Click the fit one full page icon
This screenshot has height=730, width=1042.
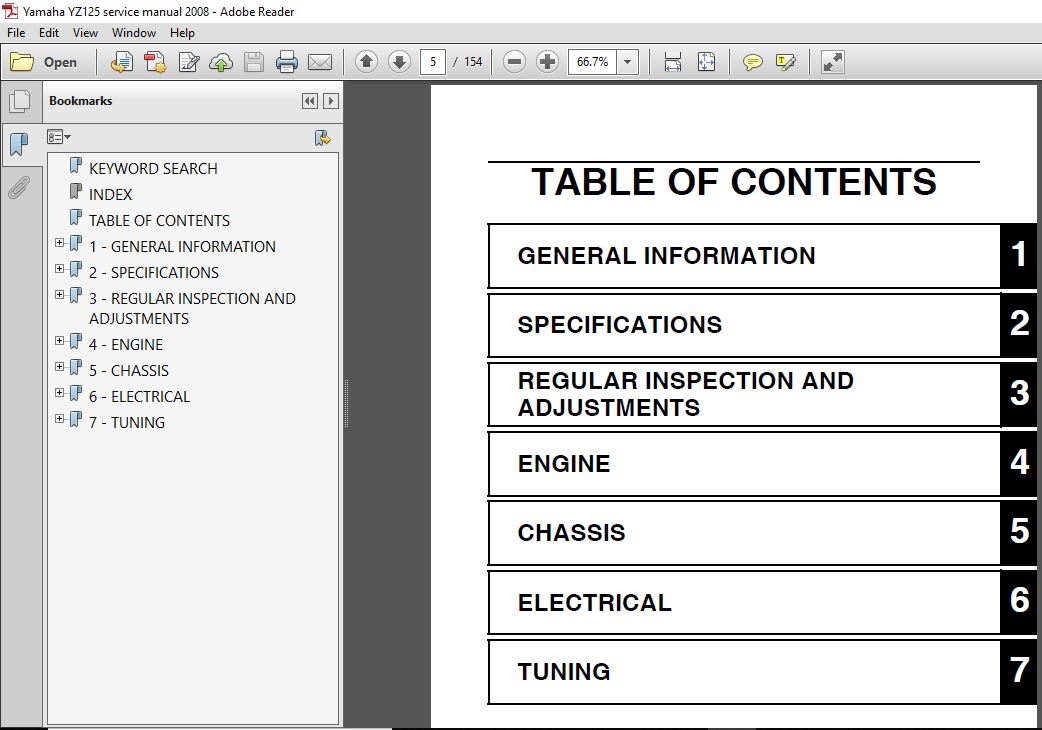pos(706,62)
